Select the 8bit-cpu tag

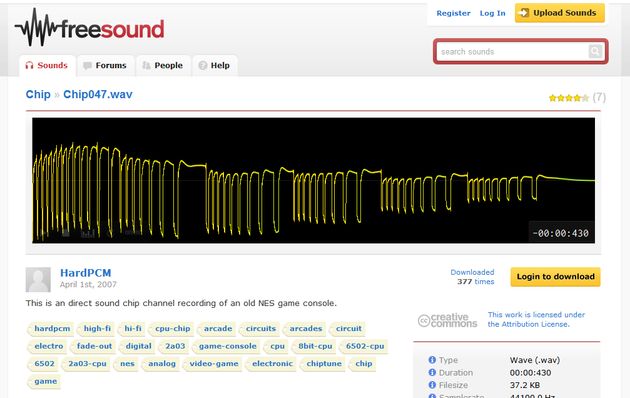pos(314,346)
